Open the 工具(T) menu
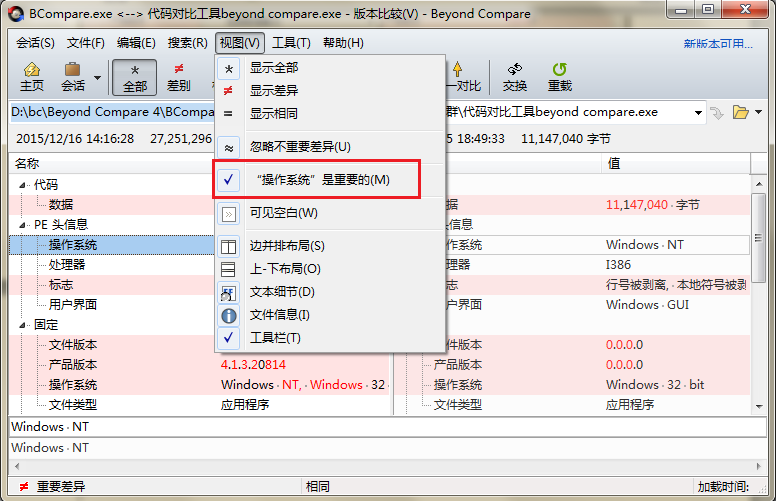Viewport: 776px width, 501px height. click(x=291, y=43)
